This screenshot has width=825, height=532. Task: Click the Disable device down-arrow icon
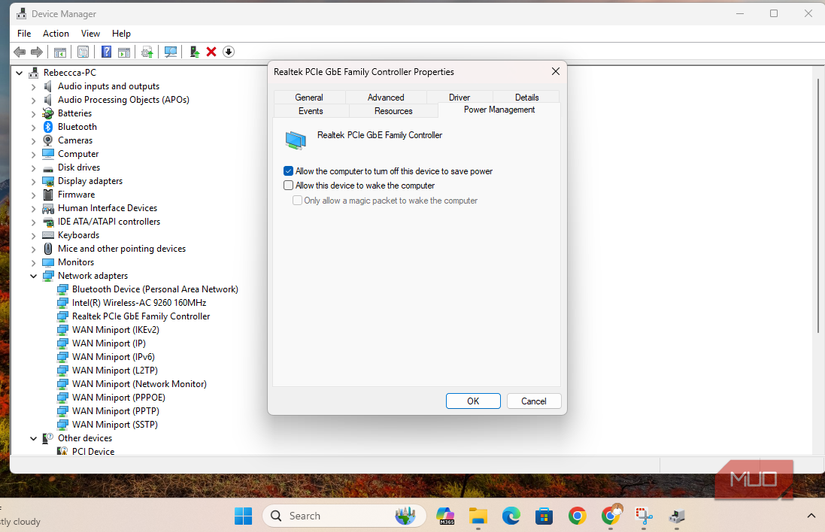228,52
